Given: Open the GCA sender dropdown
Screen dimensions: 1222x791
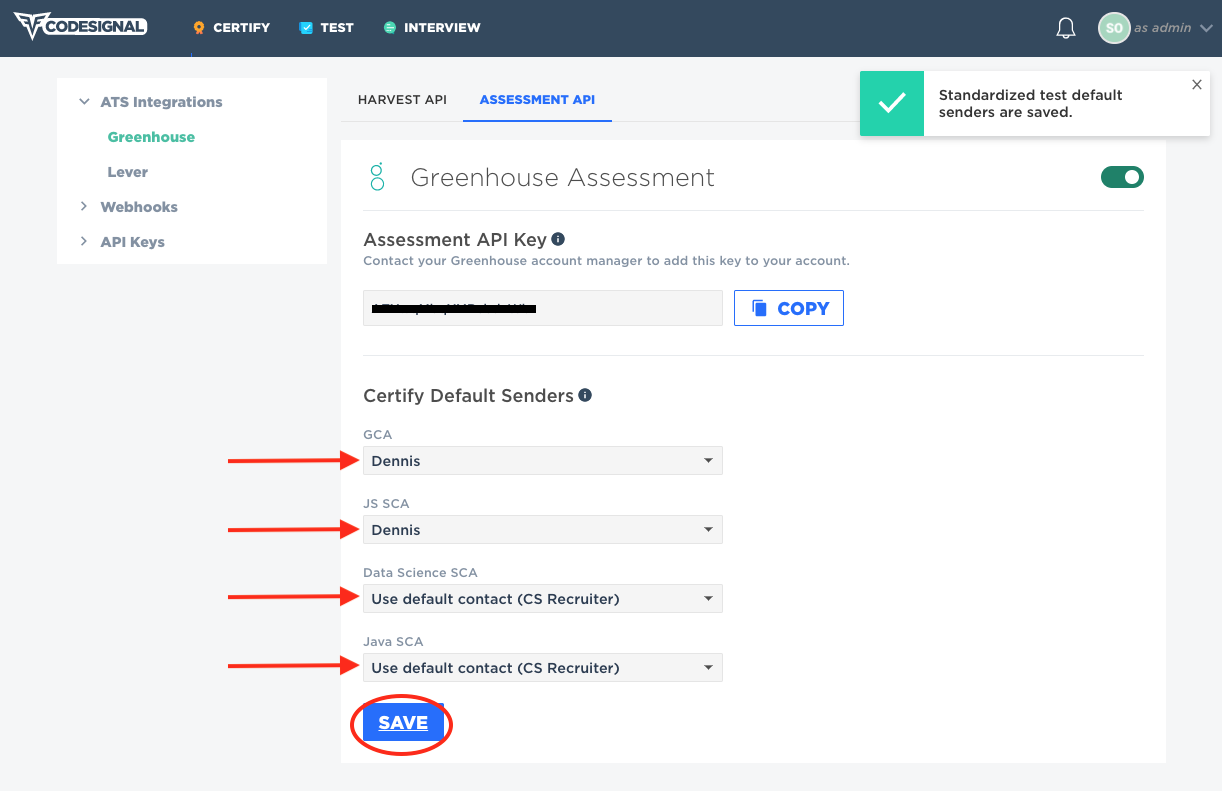Looking at the screenshot, I should coord(543,461).
